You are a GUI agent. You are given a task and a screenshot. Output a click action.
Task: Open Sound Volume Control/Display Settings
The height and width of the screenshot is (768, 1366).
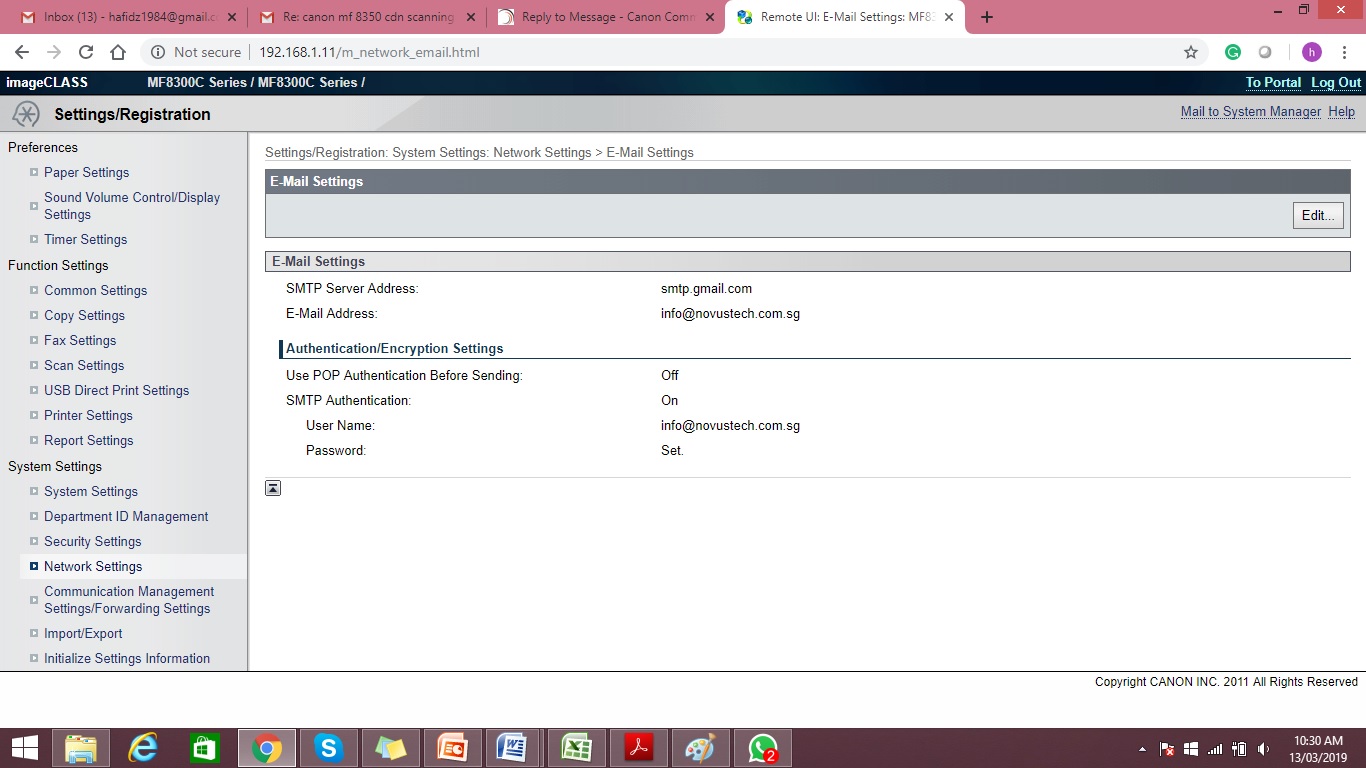[132, 206]
